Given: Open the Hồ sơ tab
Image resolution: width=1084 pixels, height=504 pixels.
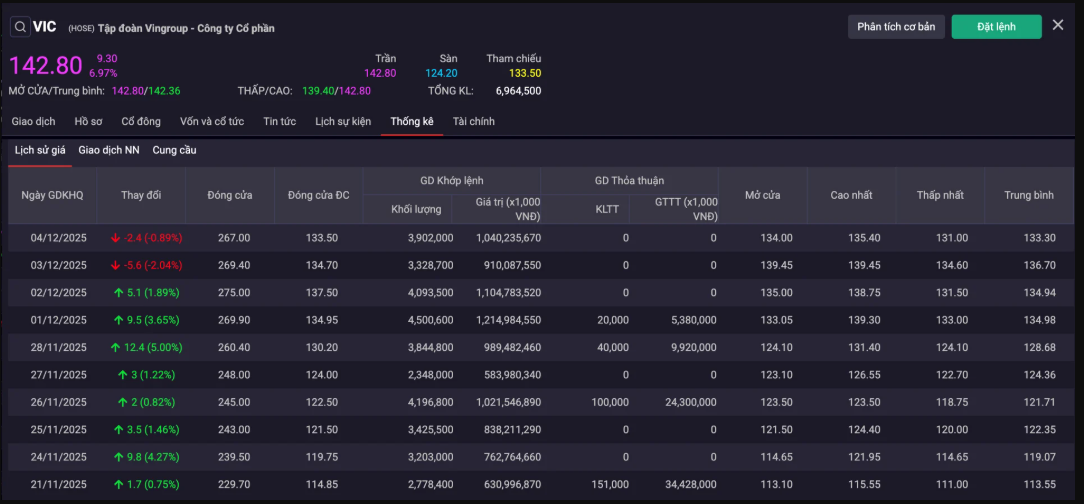Looking at the screenshot, I should pos(88,122).
